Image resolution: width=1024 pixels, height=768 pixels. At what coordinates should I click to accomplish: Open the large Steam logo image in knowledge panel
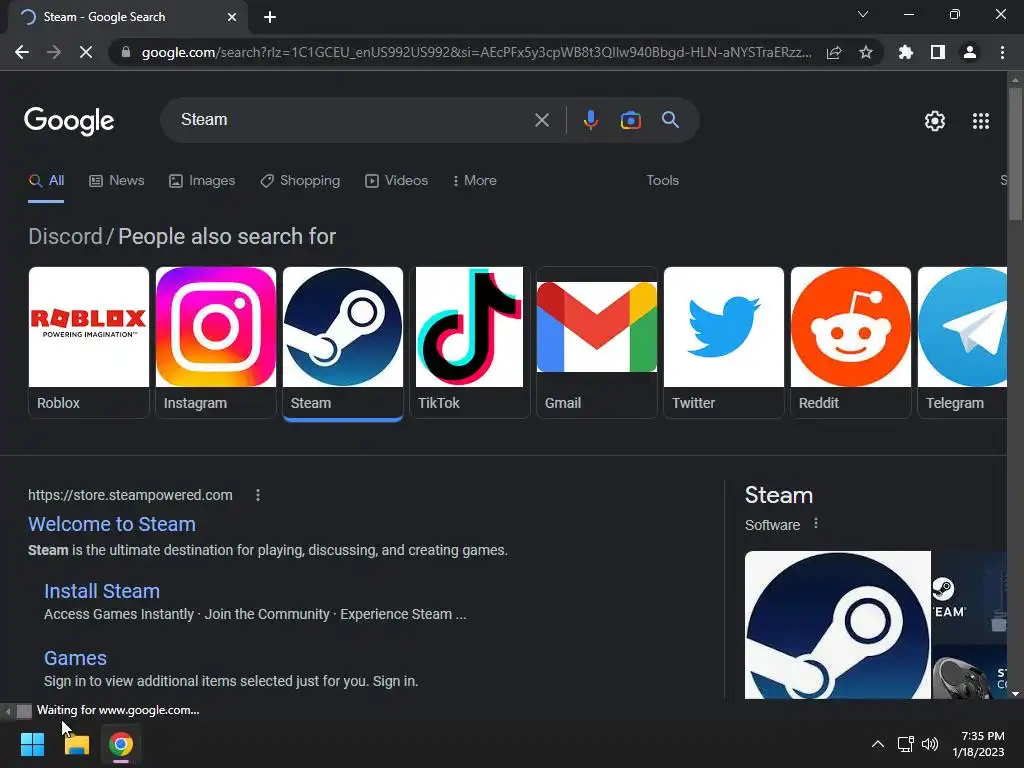(x=837, y=625)
